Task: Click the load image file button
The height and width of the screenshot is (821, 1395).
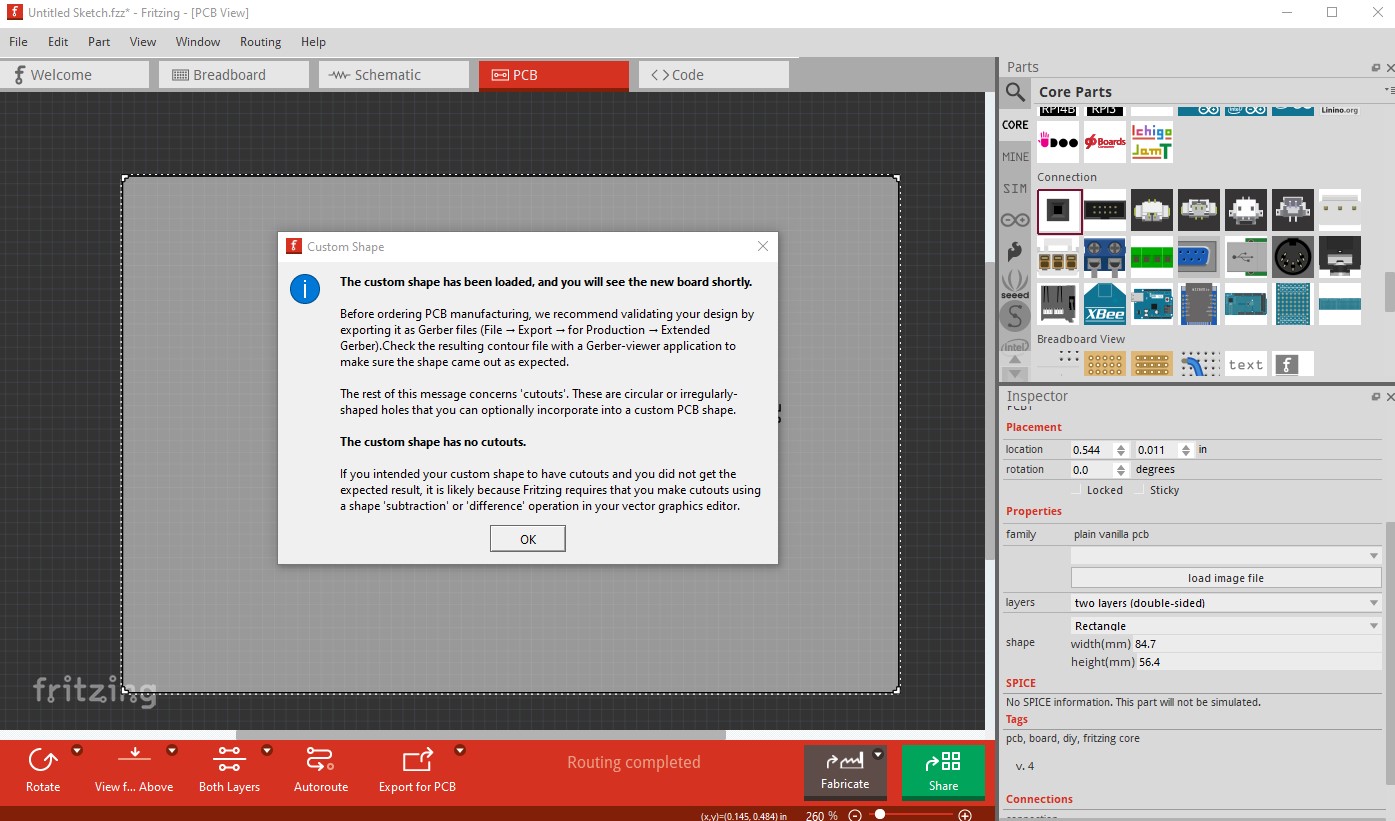Action: pos(1225,578)
